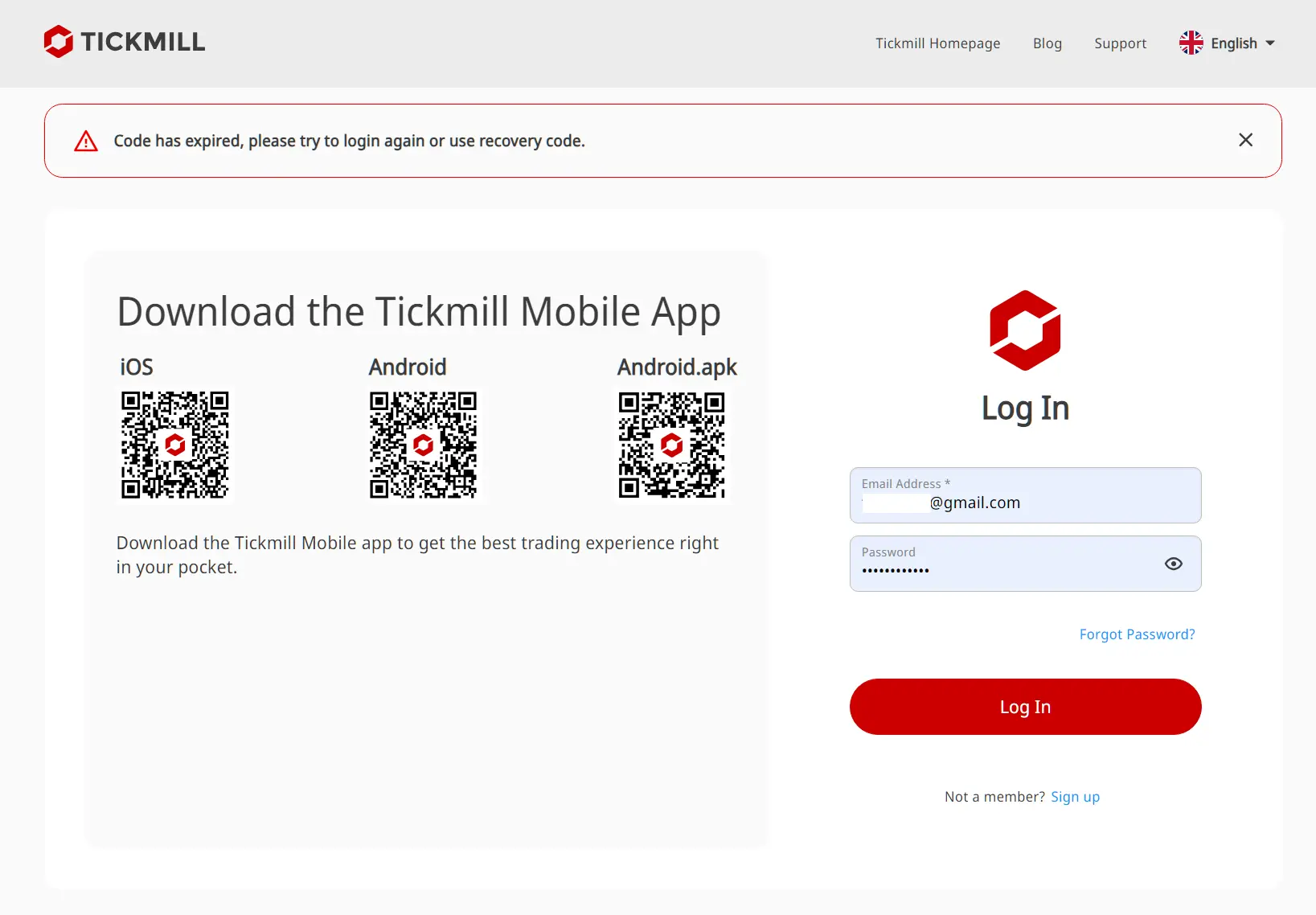Dismiss the code expired alert

(x=1245, y=140)
